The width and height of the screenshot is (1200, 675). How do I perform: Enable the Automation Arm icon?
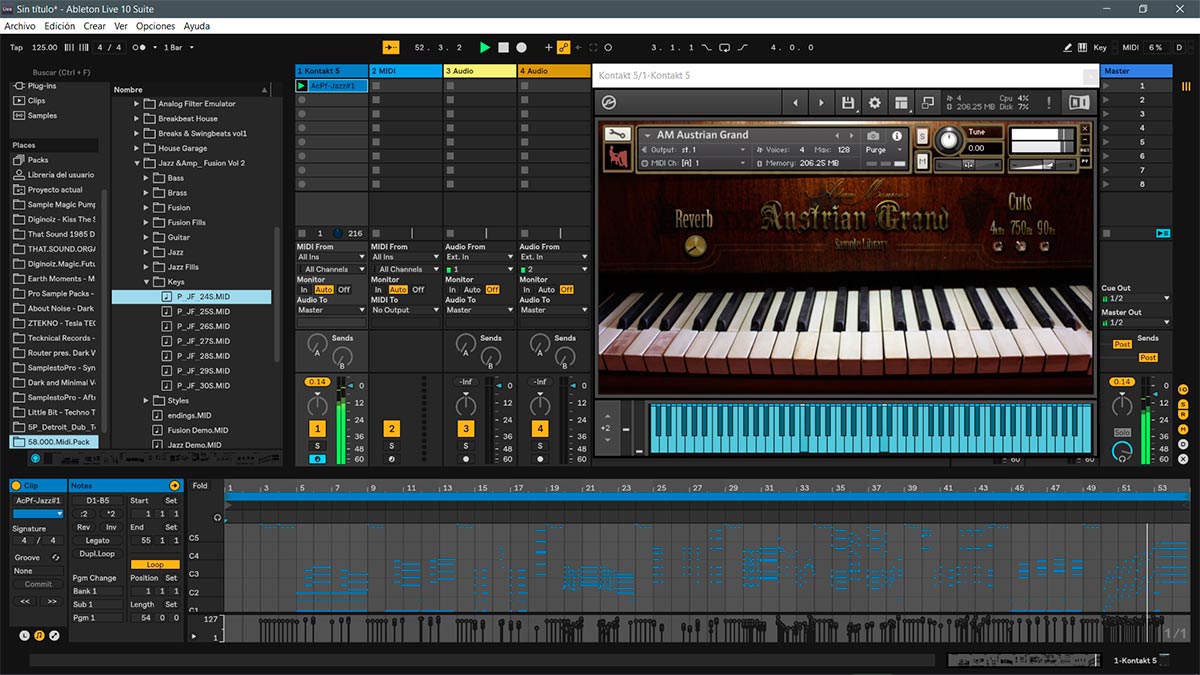563,47
